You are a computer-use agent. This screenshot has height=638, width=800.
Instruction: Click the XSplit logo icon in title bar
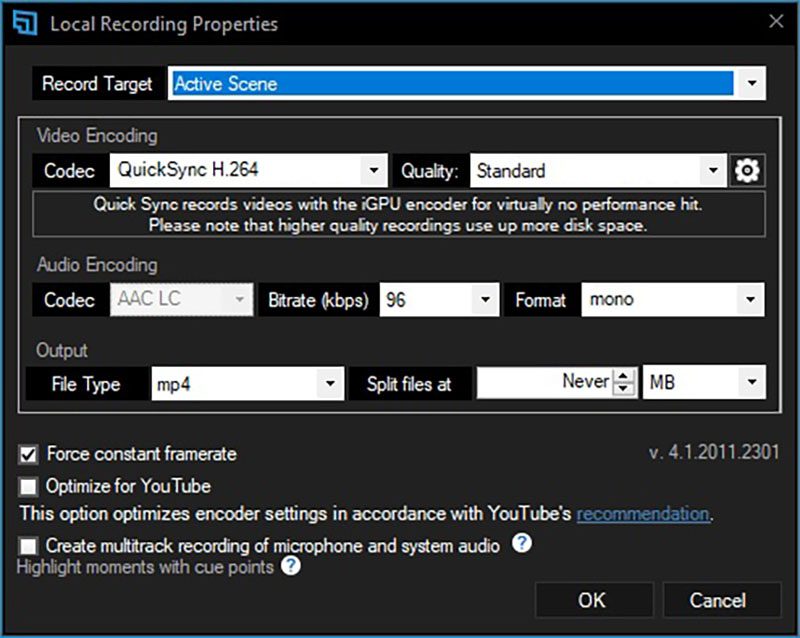24,23
